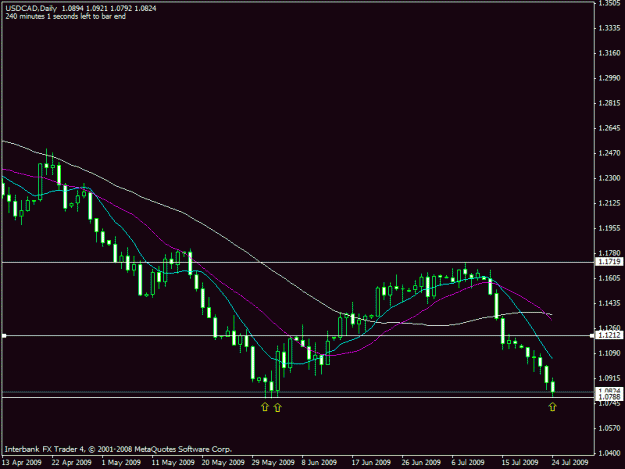625x469 pixels.
Task: Click the 1.1955 price axis label
Action: (x=610, y=228)
